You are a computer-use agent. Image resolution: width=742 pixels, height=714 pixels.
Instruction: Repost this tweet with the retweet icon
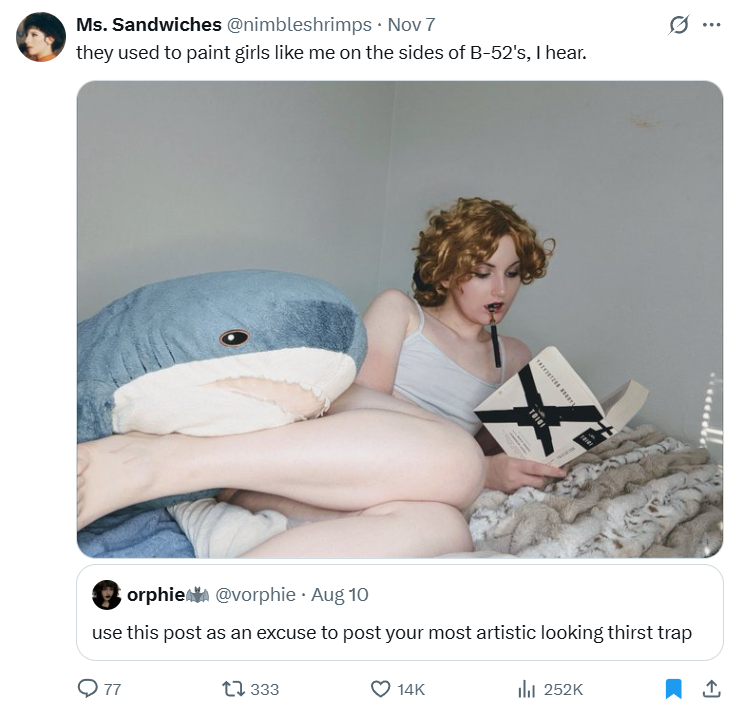pyautogui.click(x=233, y=689)
